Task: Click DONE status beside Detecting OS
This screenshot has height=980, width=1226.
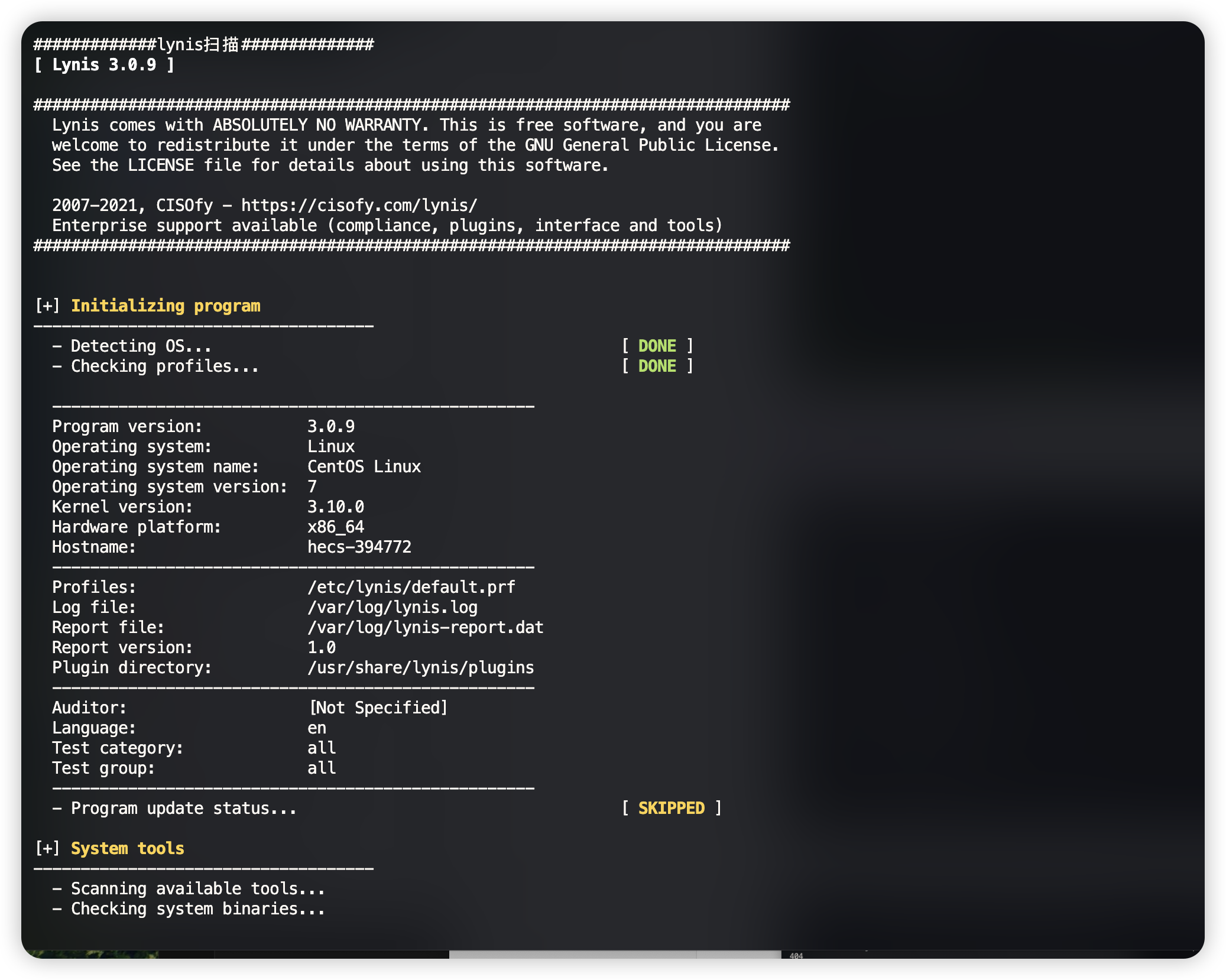Action: [x=657, y=346]
